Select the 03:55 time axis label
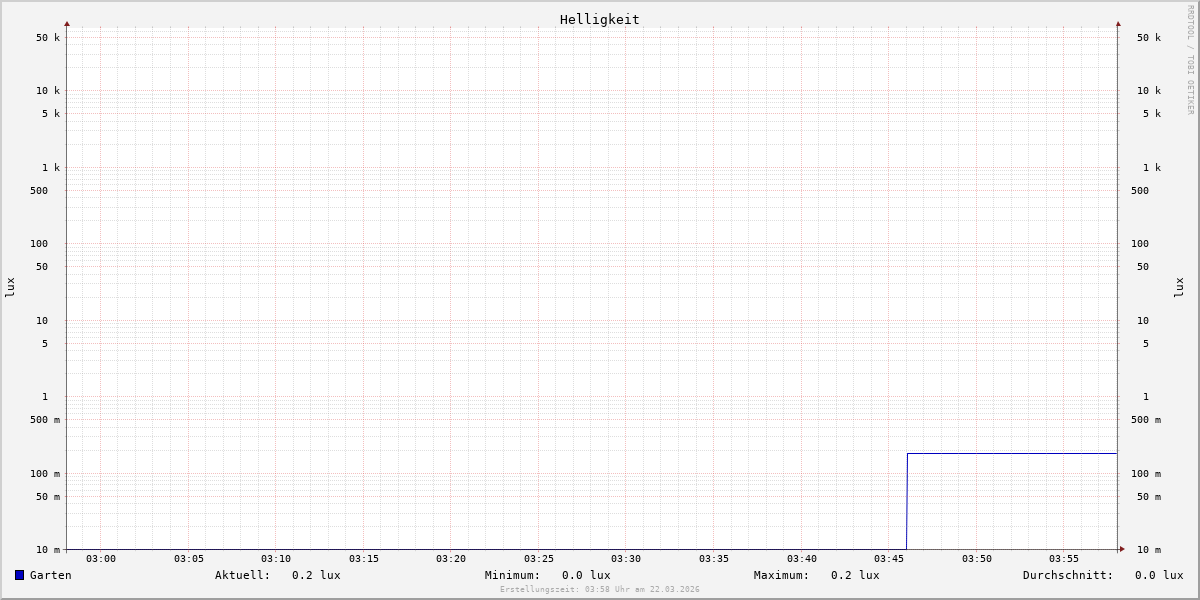1200x600 pixels. pyautogui.click(x=1064, y=559)
